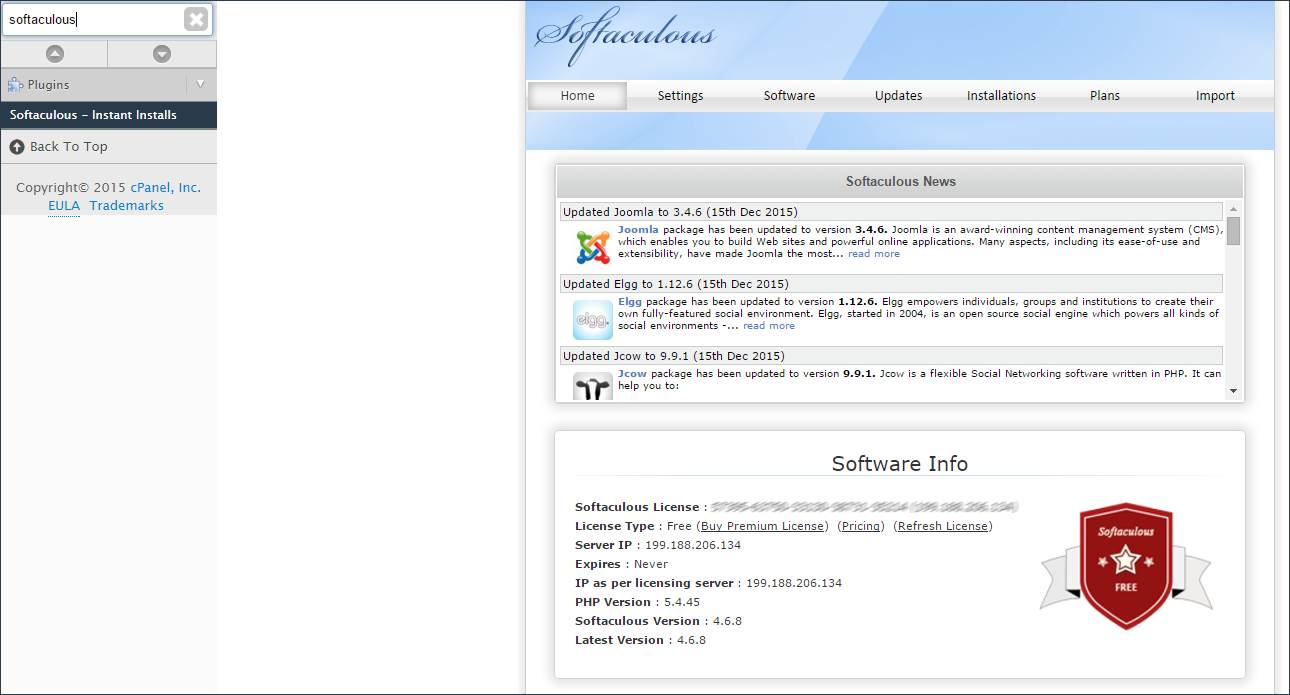Click the Refresh License link

pos(943,526)
